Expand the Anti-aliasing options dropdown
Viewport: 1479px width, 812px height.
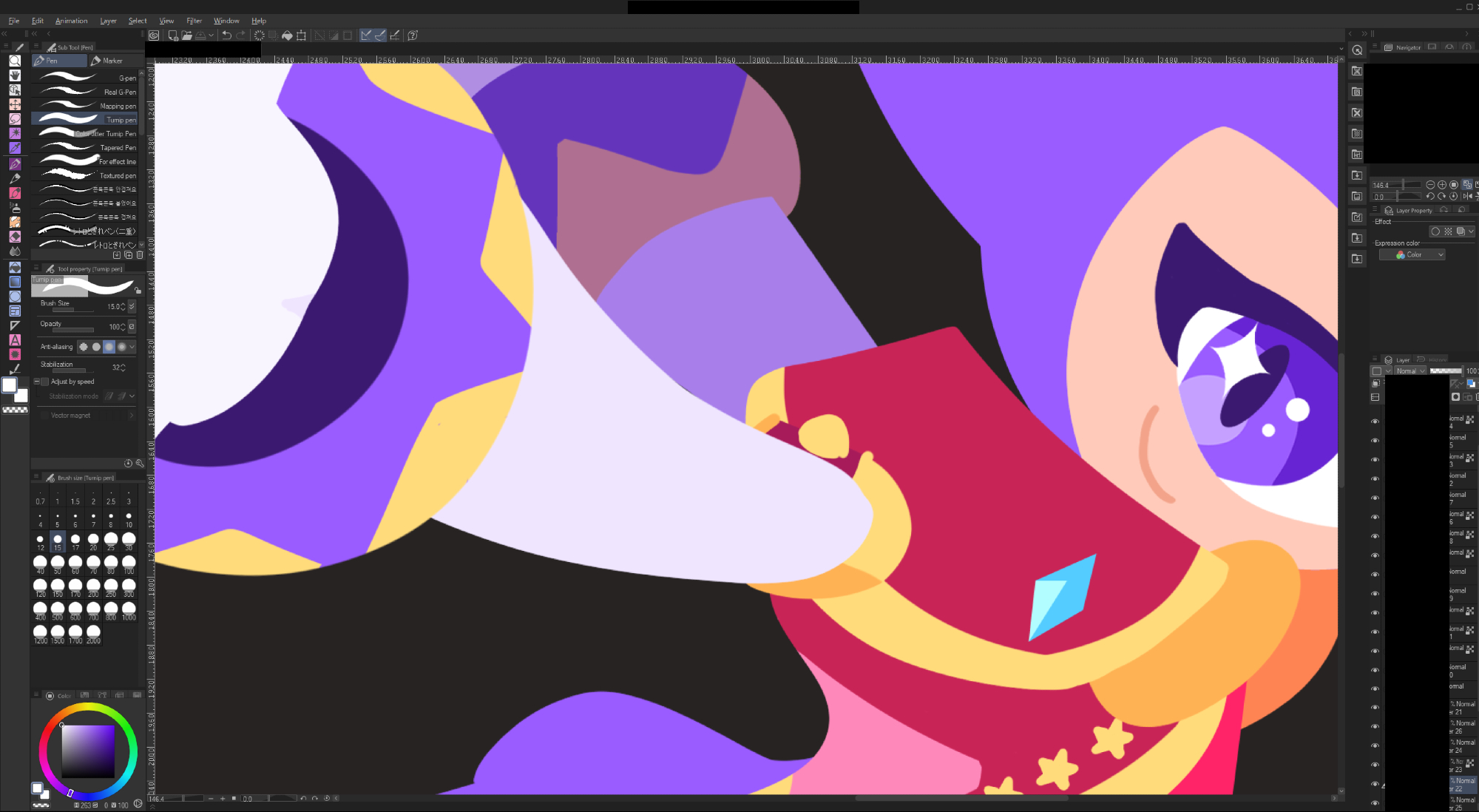pyautogui.click(x=132, y=347)
